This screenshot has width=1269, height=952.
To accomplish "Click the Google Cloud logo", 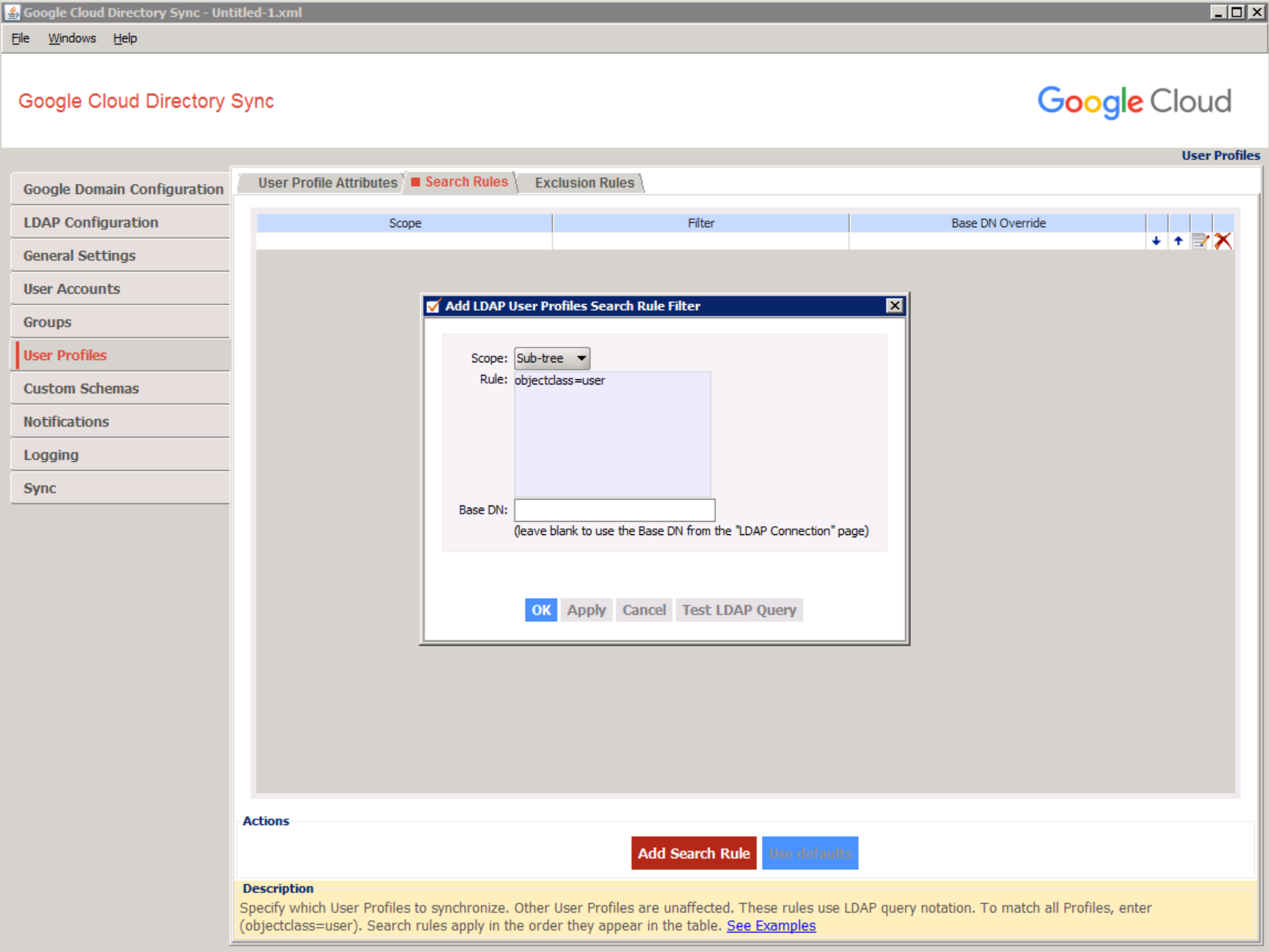I will click(1133, 101).
